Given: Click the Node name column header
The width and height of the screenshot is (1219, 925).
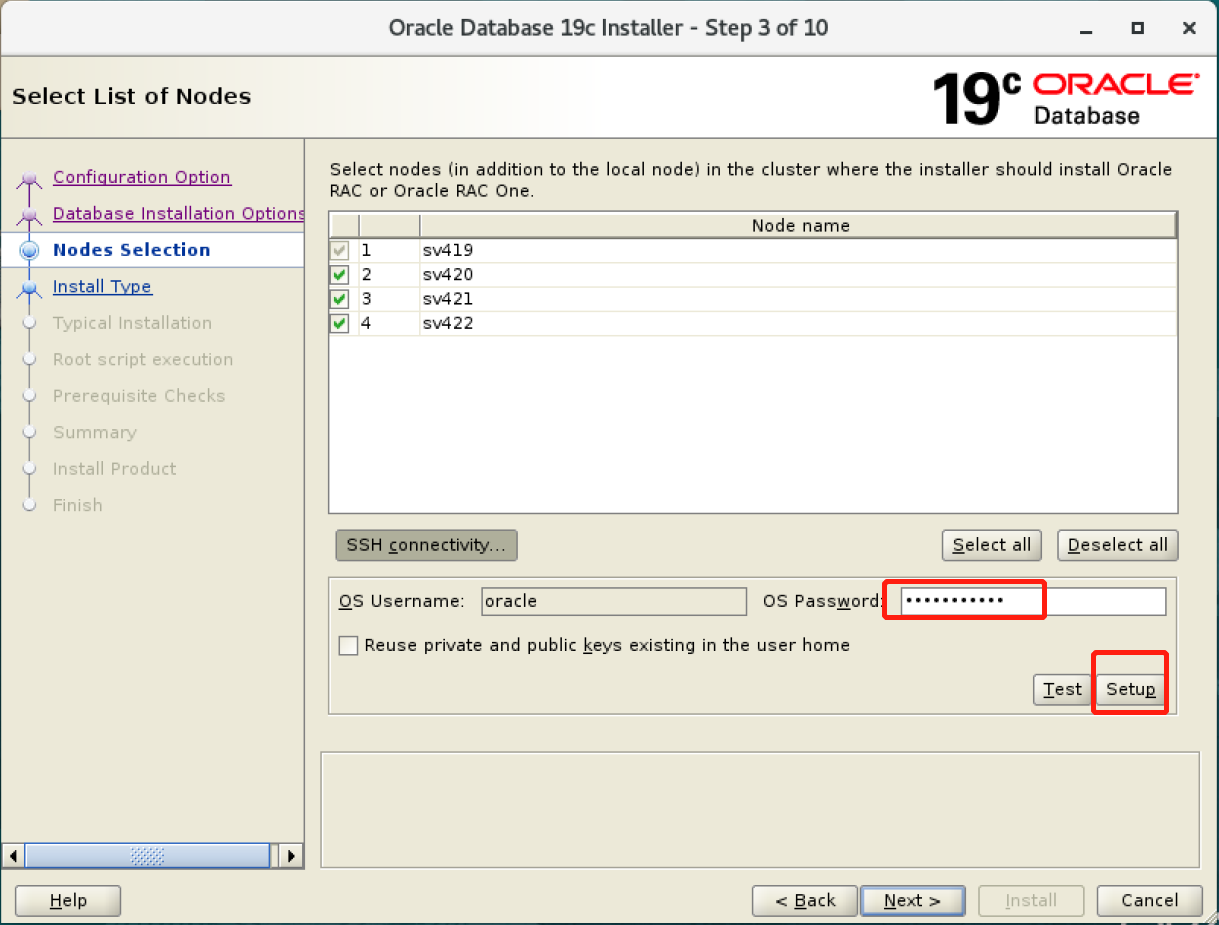Looking at the screenshot, I should (800, 226).
